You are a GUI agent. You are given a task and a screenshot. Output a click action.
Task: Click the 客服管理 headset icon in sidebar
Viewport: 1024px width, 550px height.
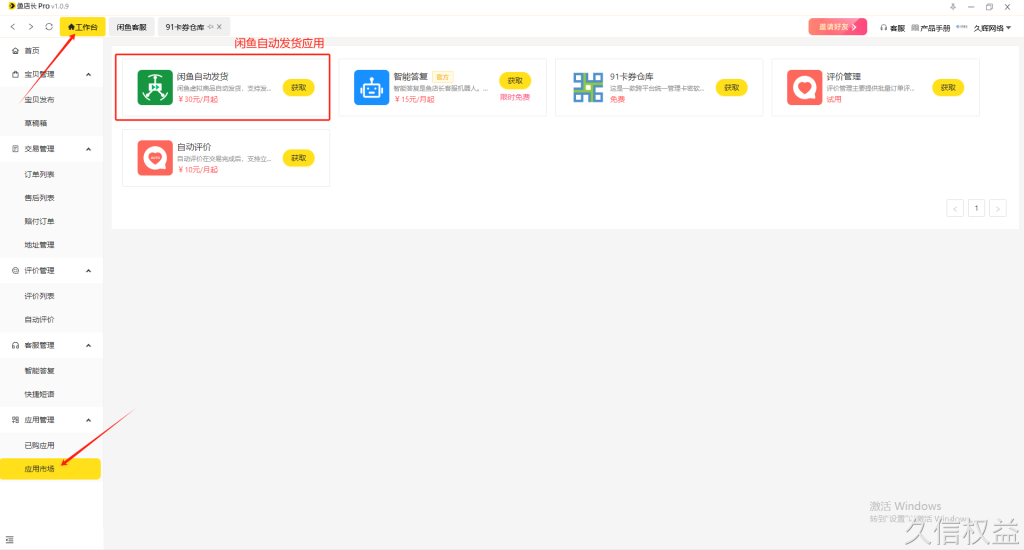coord(16,345)
